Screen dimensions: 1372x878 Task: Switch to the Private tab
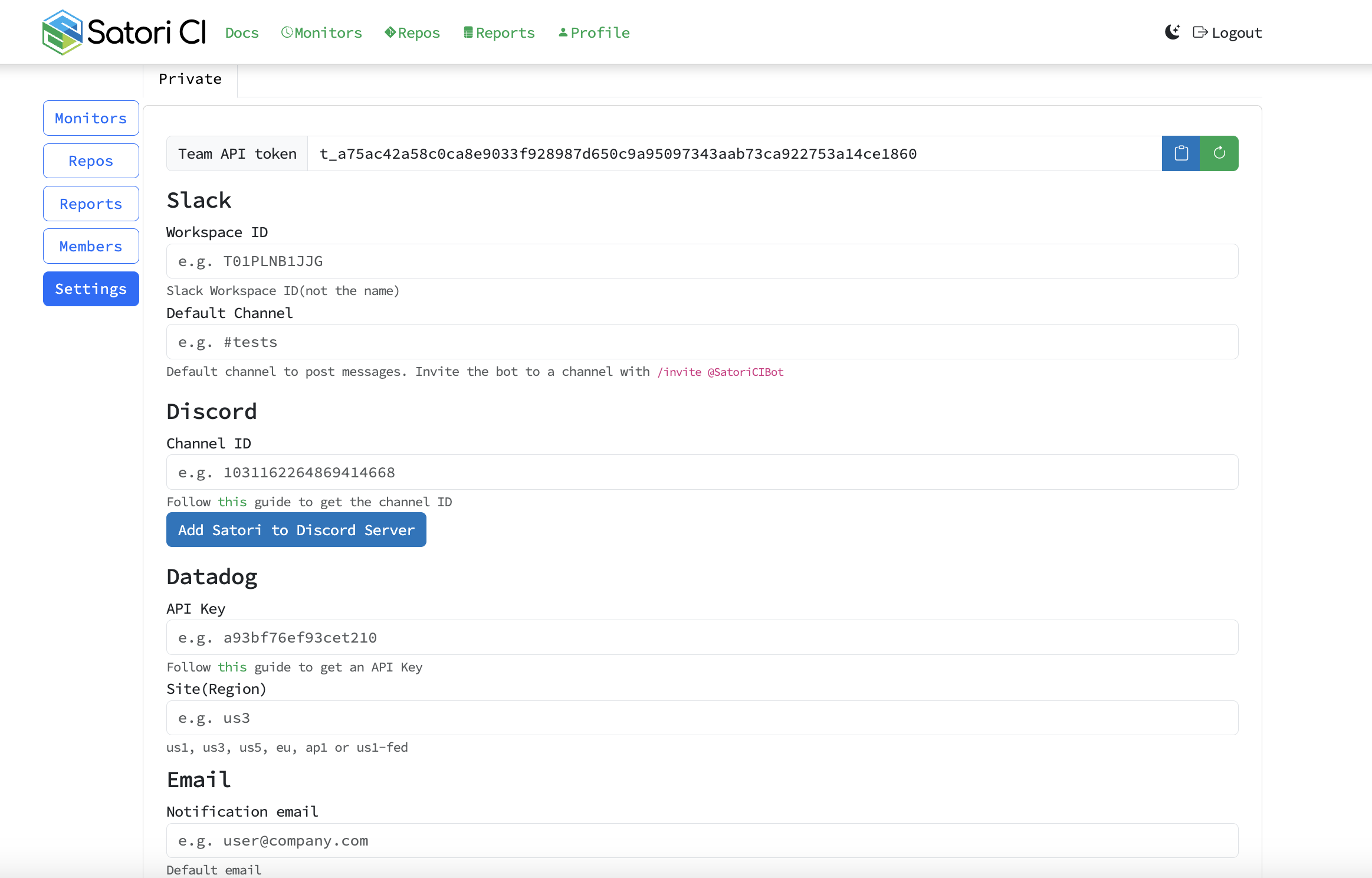pyautogui.click(x=190, y=78)
